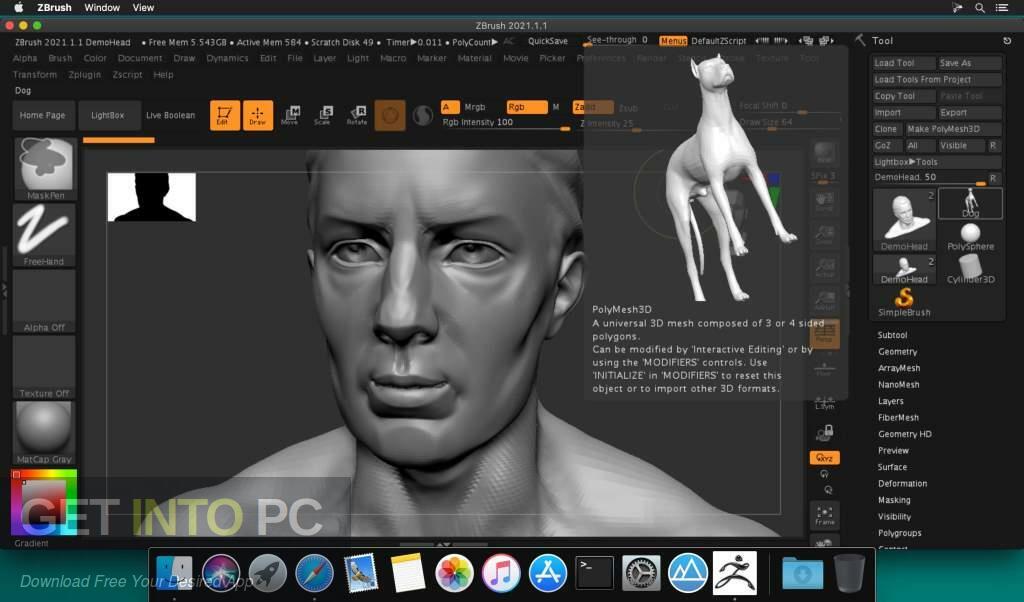
Task: Expand the FiberMesh sub-palette
Action: coord(898,417)
